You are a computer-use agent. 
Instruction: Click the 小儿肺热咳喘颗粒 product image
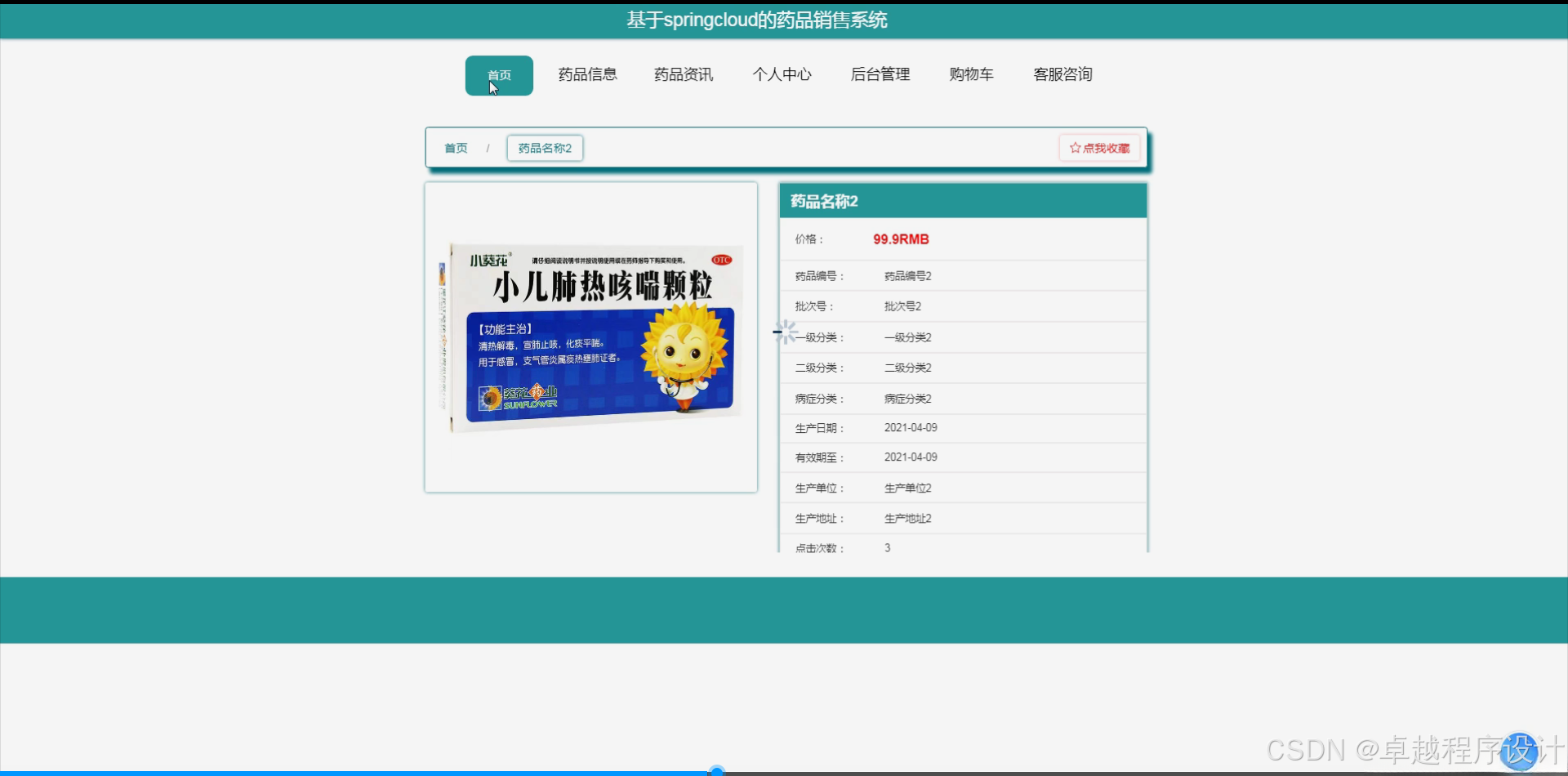click(590, 335)
